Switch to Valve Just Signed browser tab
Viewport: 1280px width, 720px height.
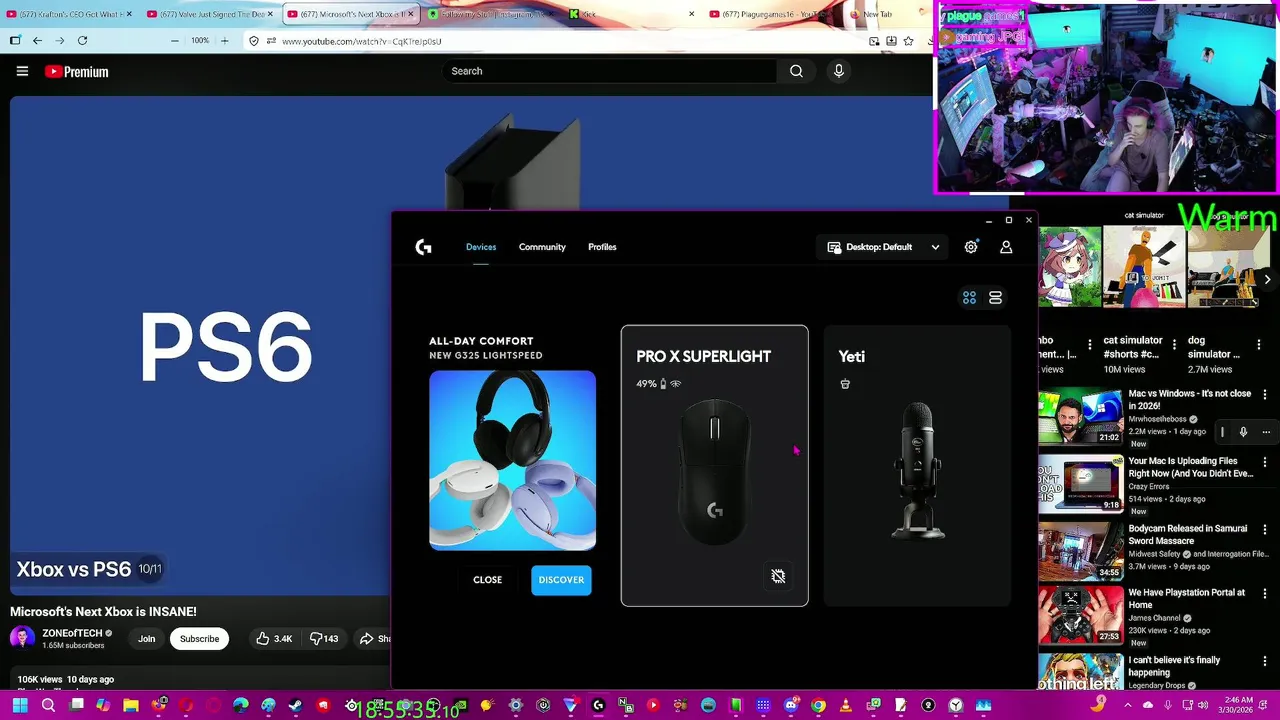click(x=211, y=14)
